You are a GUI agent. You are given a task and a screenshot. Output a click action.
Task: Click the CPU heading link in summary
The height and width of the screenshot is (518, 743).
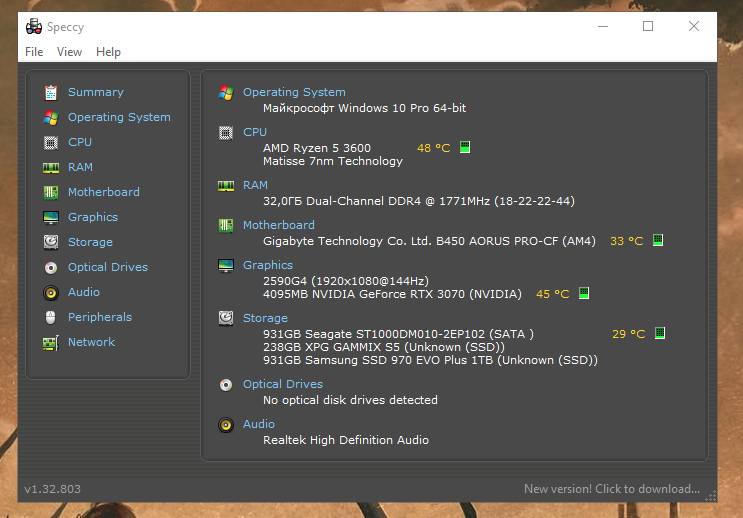pos(254,132)
